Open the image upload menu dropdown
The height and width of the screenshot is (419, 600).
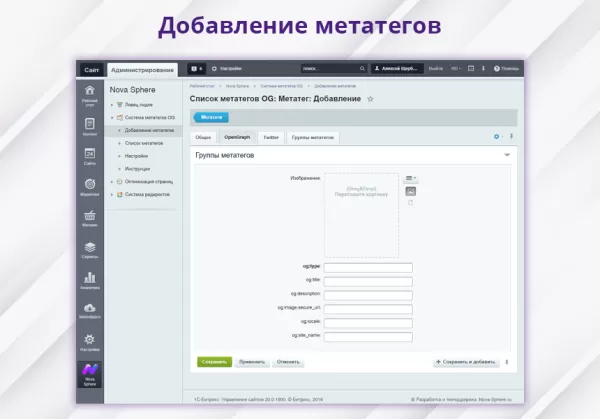tap(411, 178)
